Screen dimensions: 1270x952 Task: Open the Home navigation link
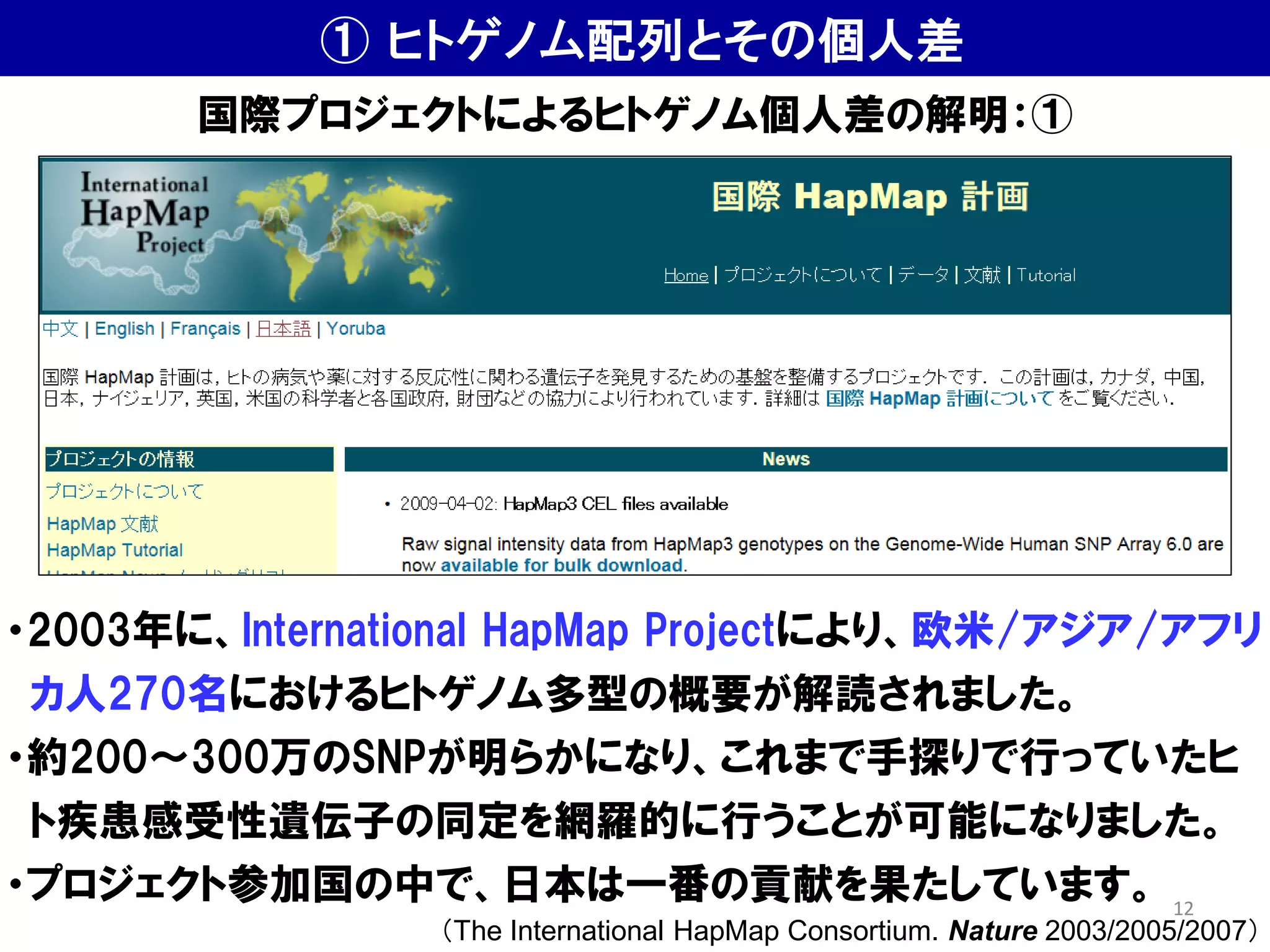685,275
